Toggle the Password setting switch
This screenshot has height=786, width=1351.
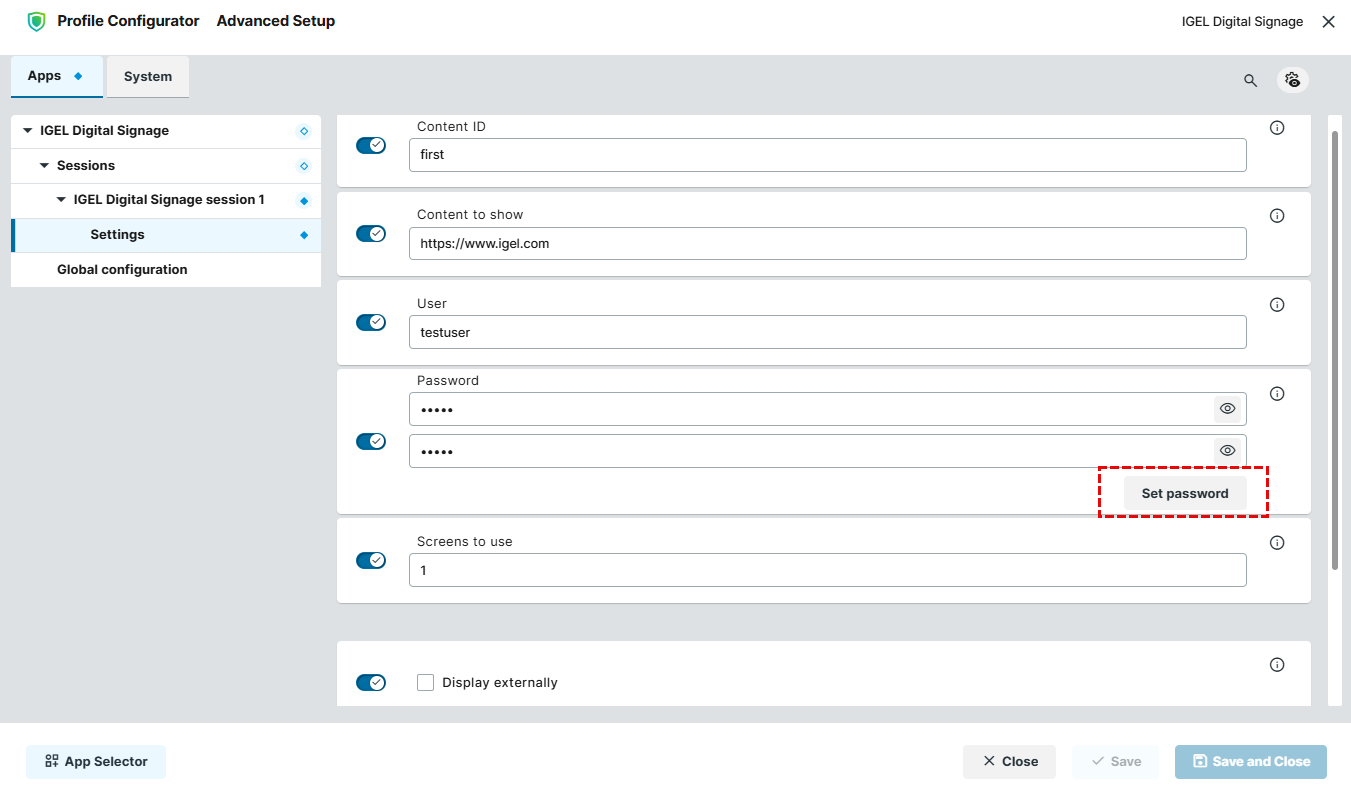click(371, 442)
